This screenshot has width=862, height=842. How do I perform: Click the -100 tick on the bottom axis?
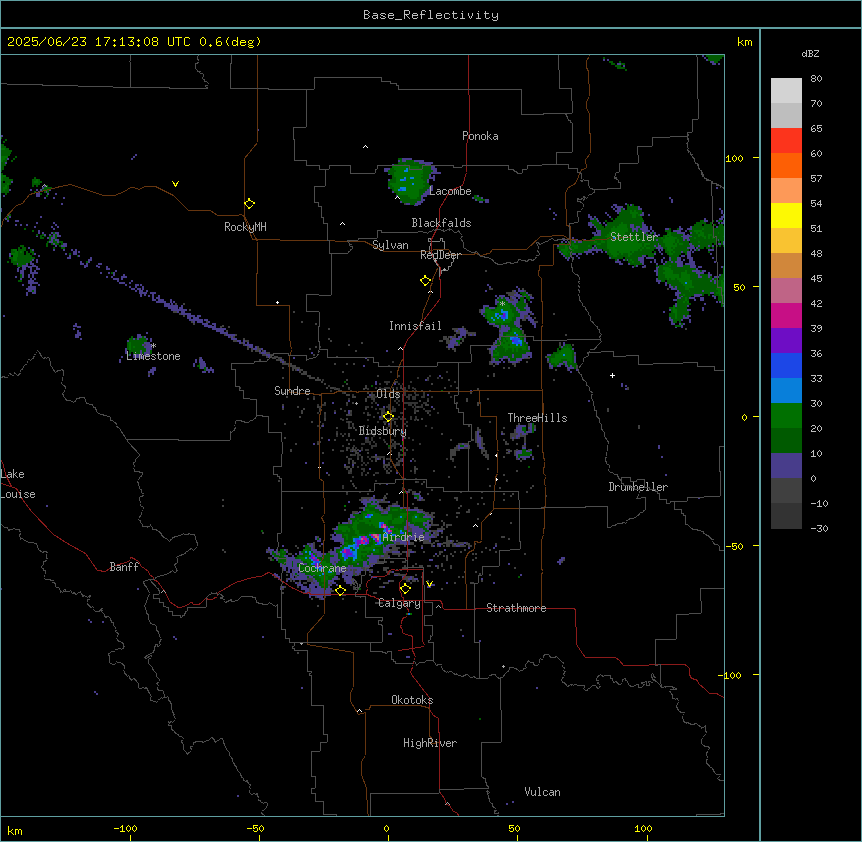pyautogui.click(x=125, y=828)
